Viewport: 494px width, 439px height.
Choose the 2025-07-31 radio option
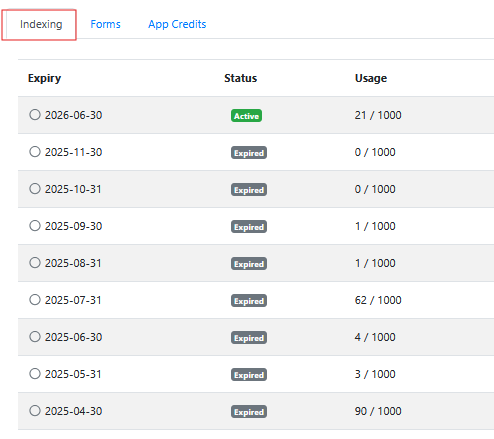click(35, 300)
